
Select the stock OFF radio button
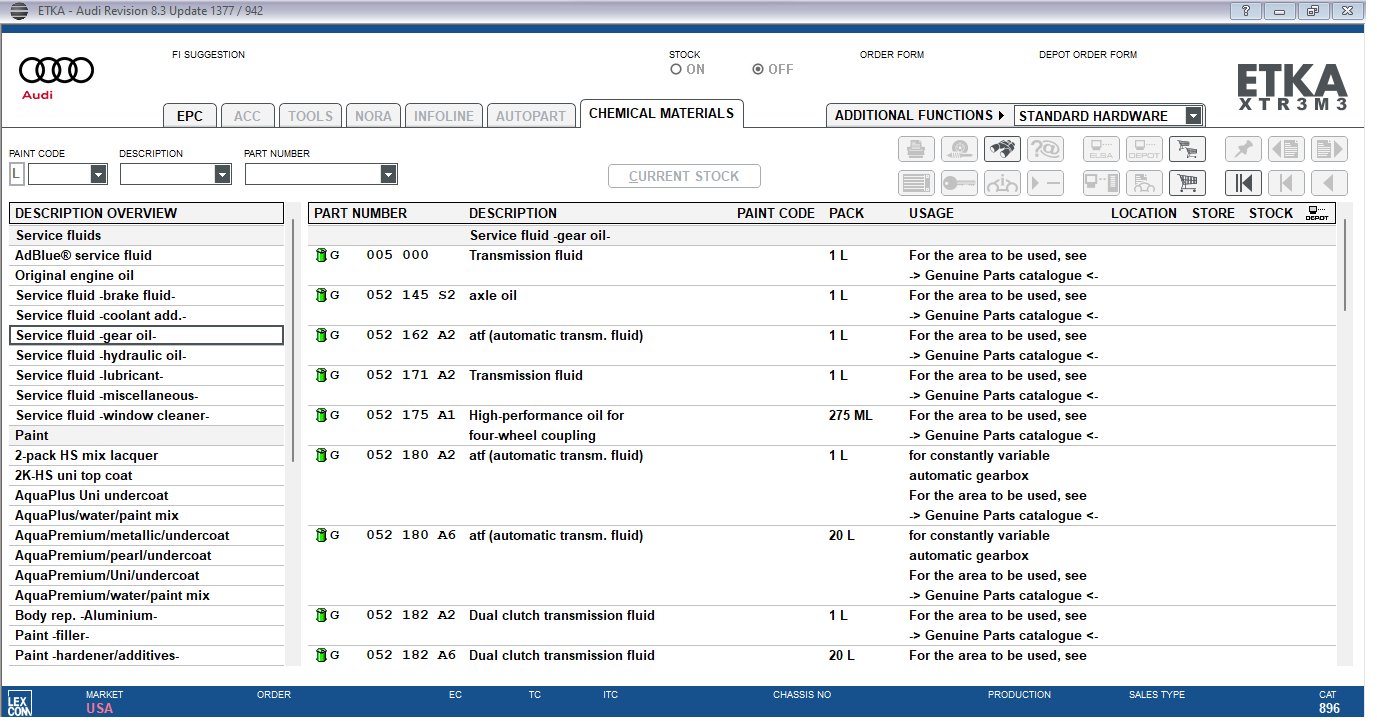758,70
